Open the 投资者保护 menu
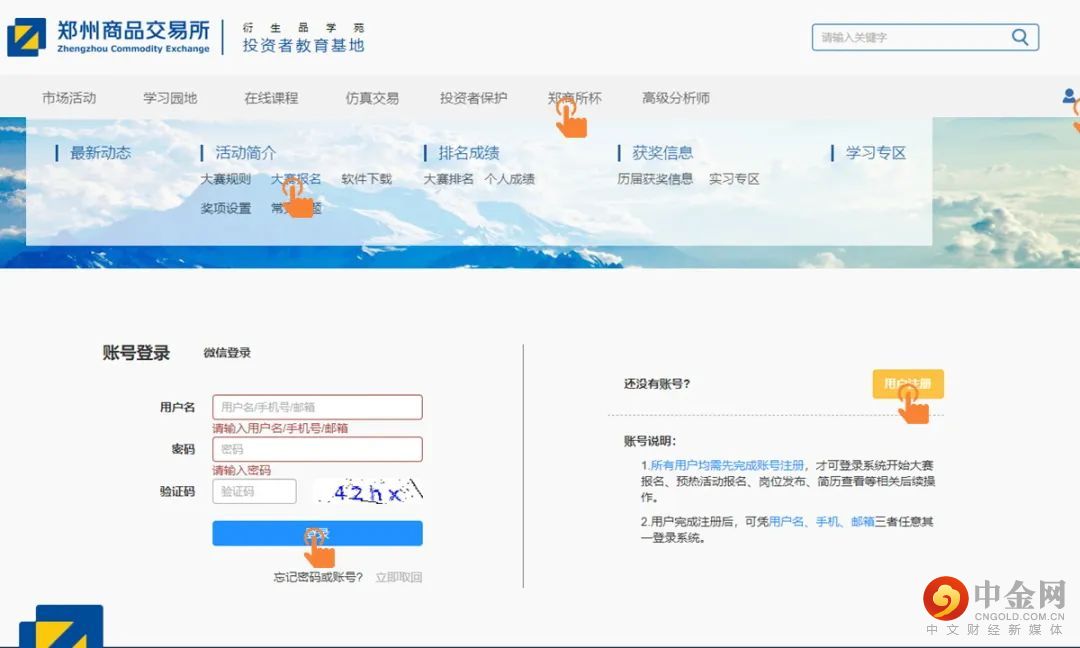Viewport: 1080px width, 648px height. [x=473, y=98]
